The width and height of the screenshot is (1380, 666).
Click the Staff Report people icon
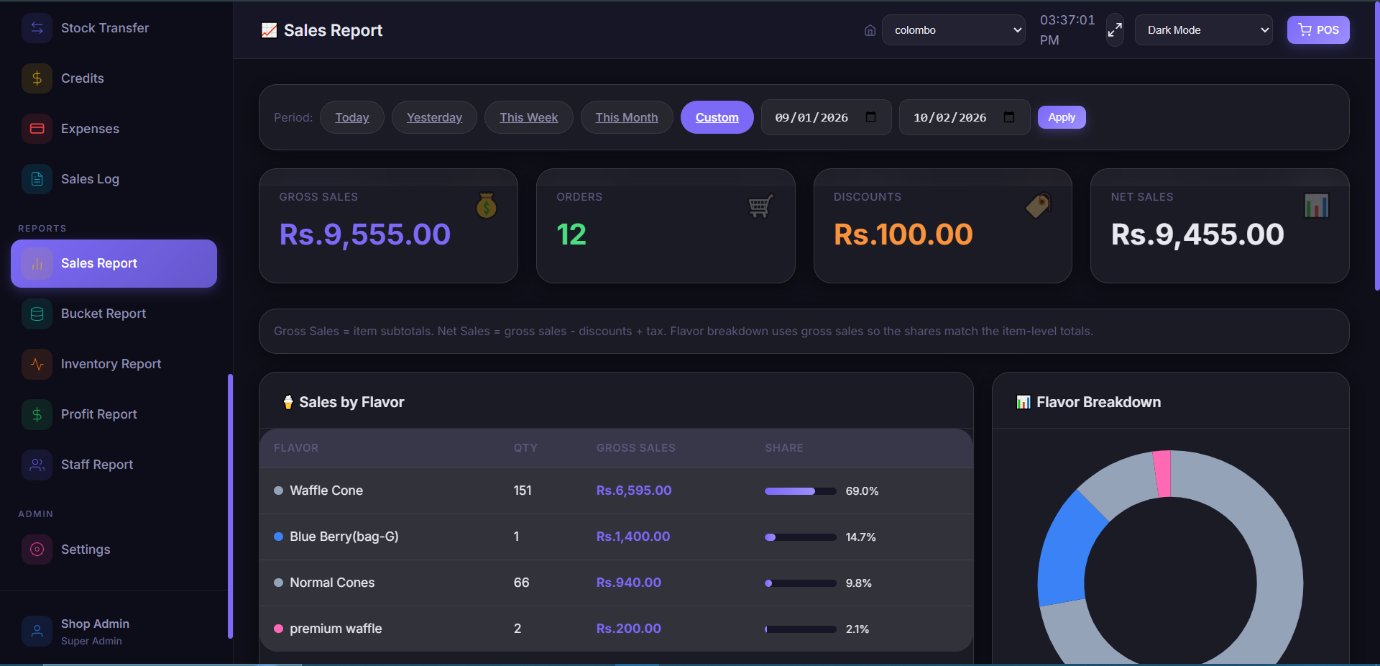pyautogui.click(x=37, y=464)
